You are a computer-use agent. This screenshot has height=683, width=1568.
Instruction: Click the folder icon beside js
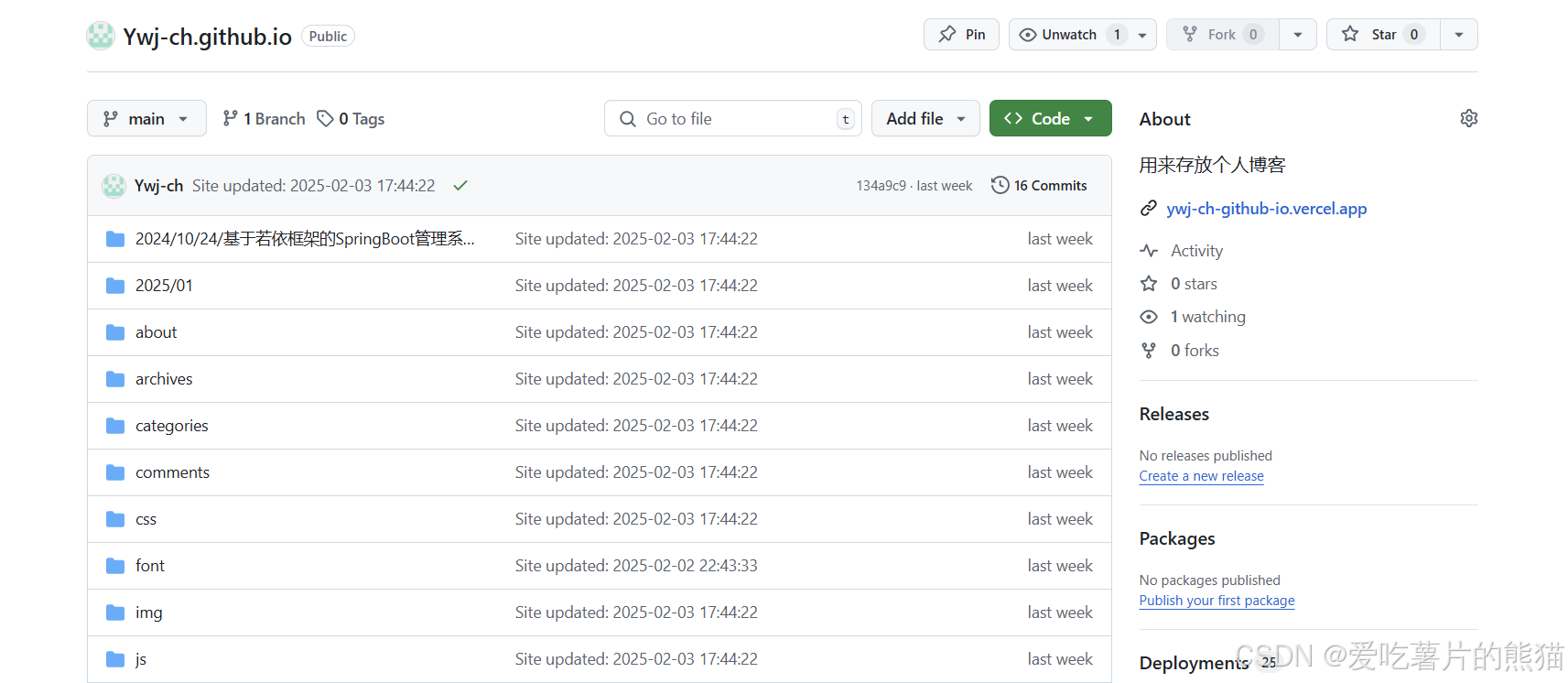pyautogui.click(x=115, y=659)
